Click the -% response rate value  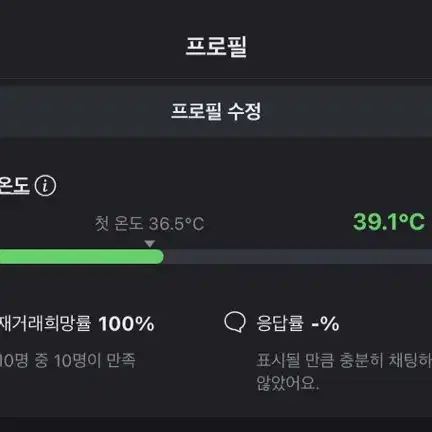coord(325,323)
